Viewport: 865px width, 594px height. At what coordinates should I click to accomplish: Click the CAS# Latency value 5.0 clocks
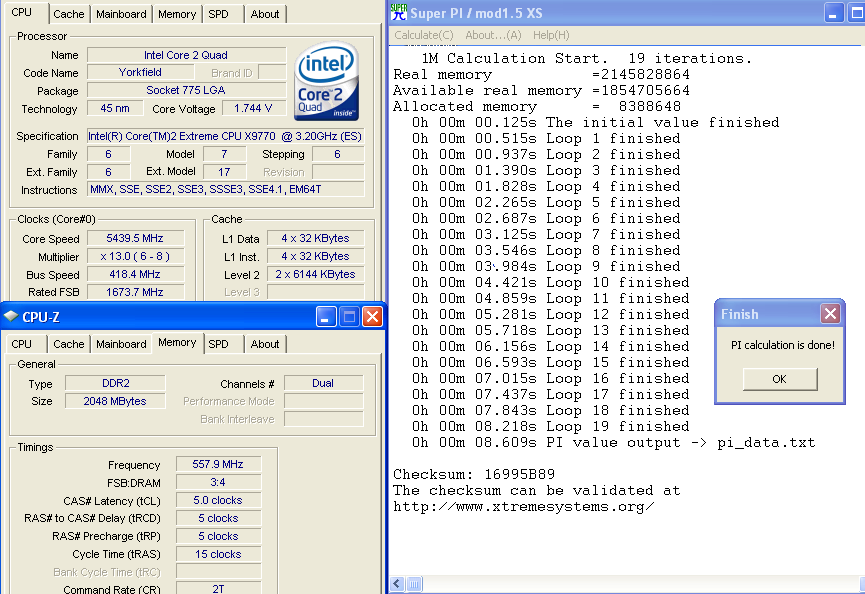click(x=218, y=500)
